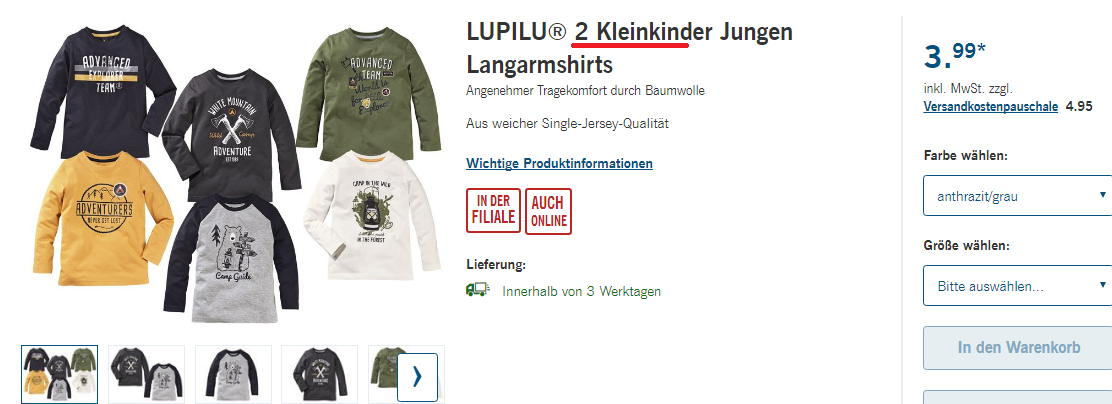Open the Versandkostenpauschale link
Viewport: 1112px width, 404px height.
(x=991, y=106)
